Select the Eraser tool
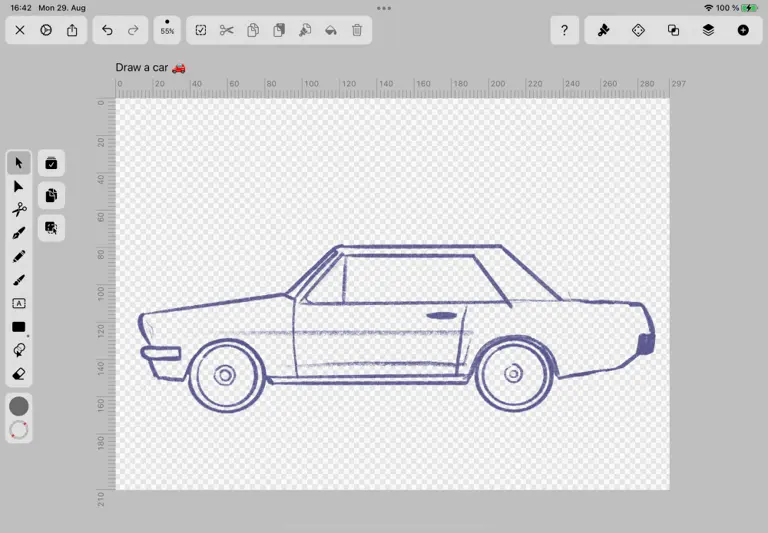 19,374
